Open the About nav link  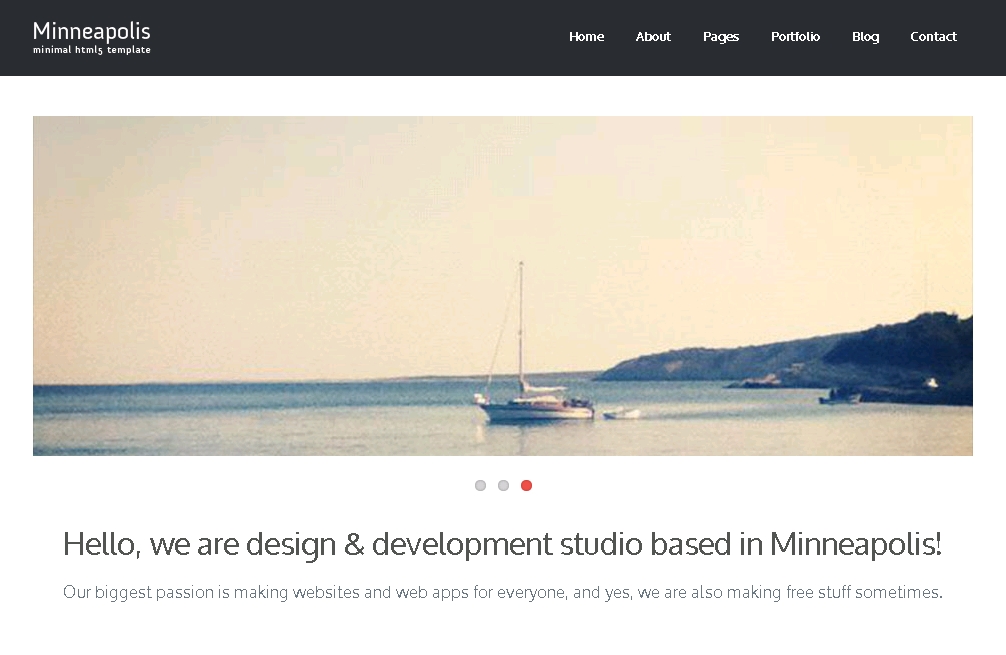653,37
